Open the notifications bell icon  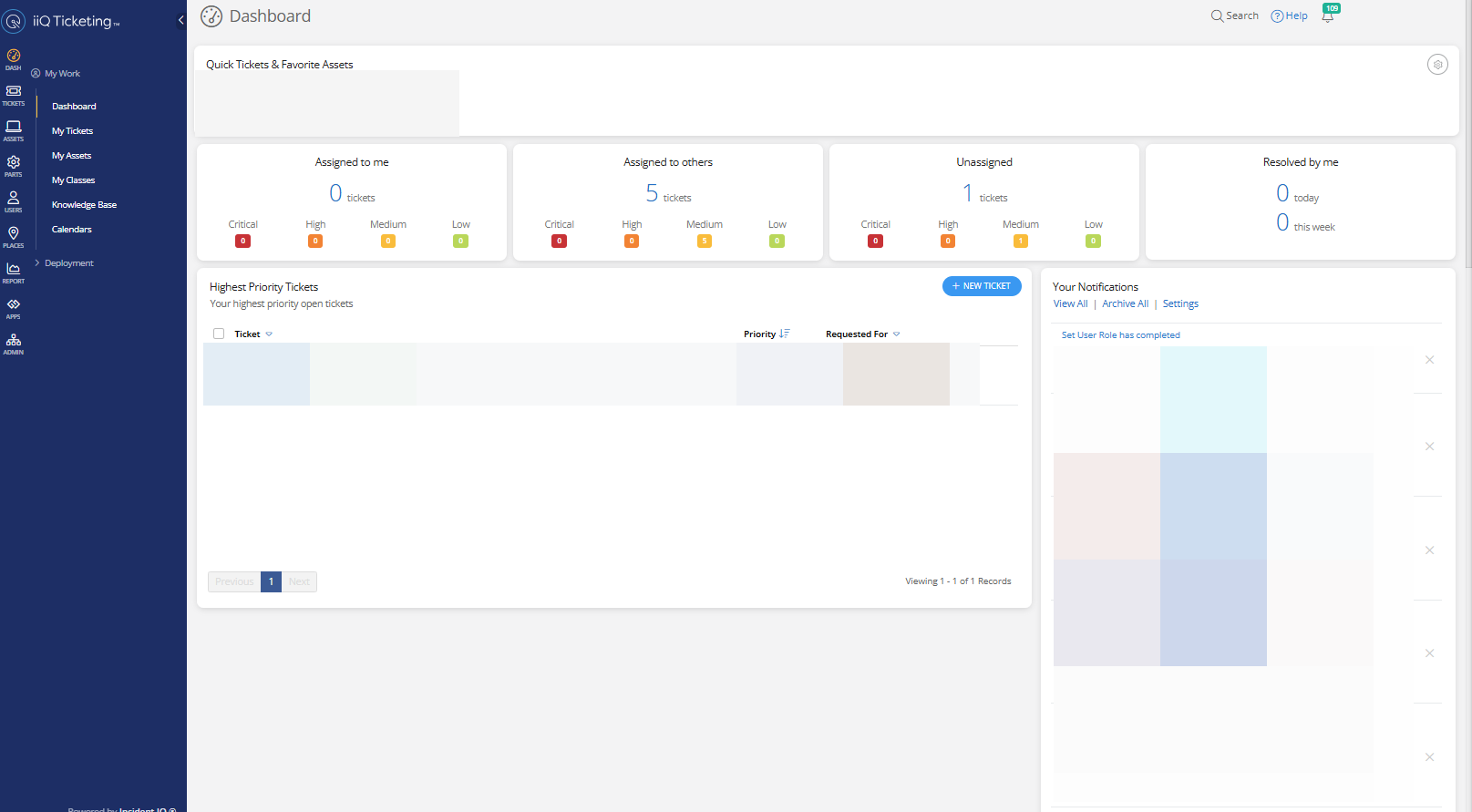tap(1328, 15)
